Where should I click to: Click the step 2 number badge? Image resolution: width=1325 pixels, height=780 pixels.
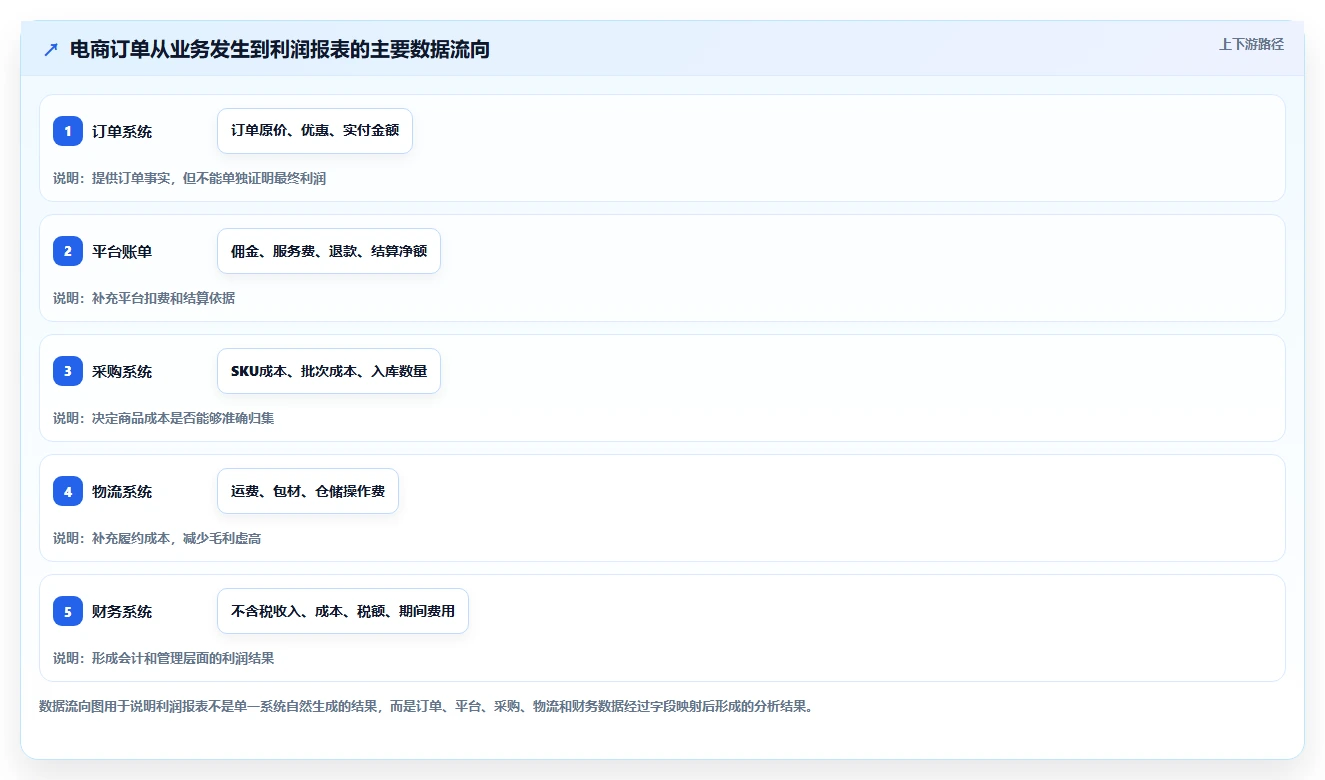[68, 251]
